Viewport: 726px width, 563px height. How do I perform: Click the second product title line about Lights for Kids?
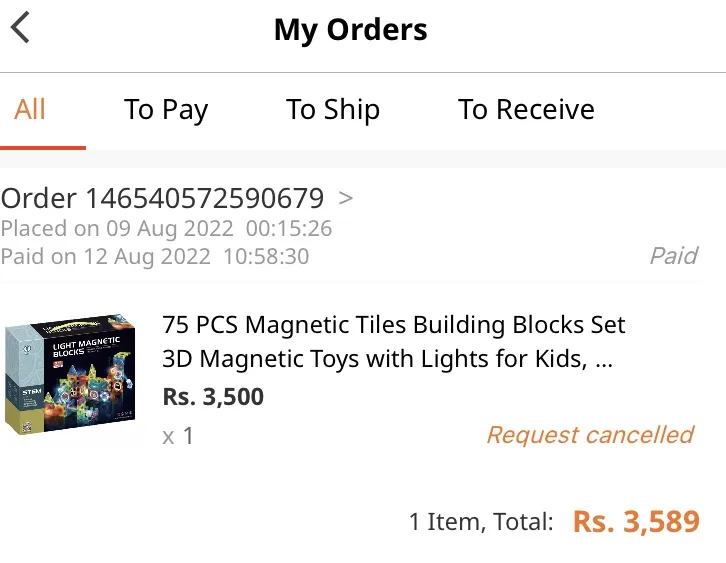tap(388, 359)
